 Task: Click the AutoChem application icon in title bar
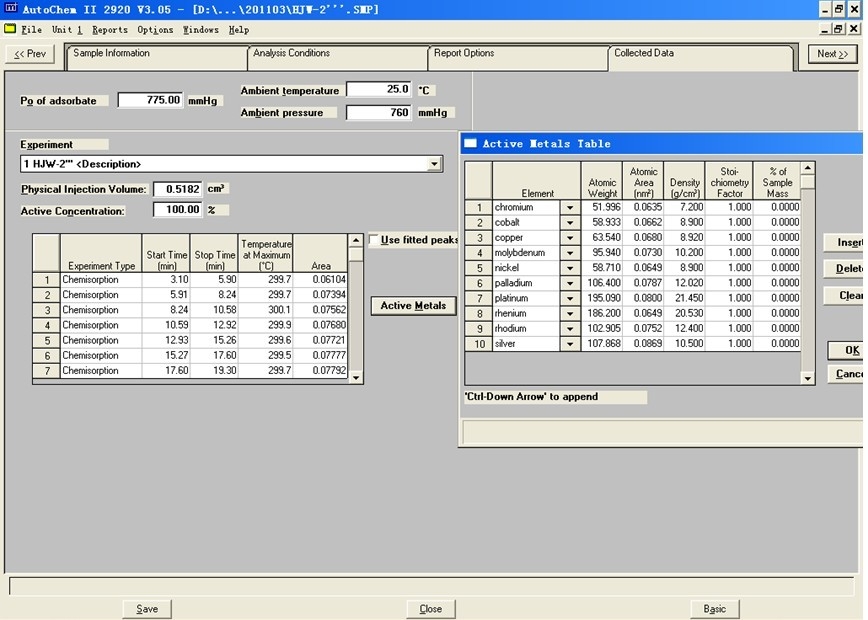(x=10, y=9)
